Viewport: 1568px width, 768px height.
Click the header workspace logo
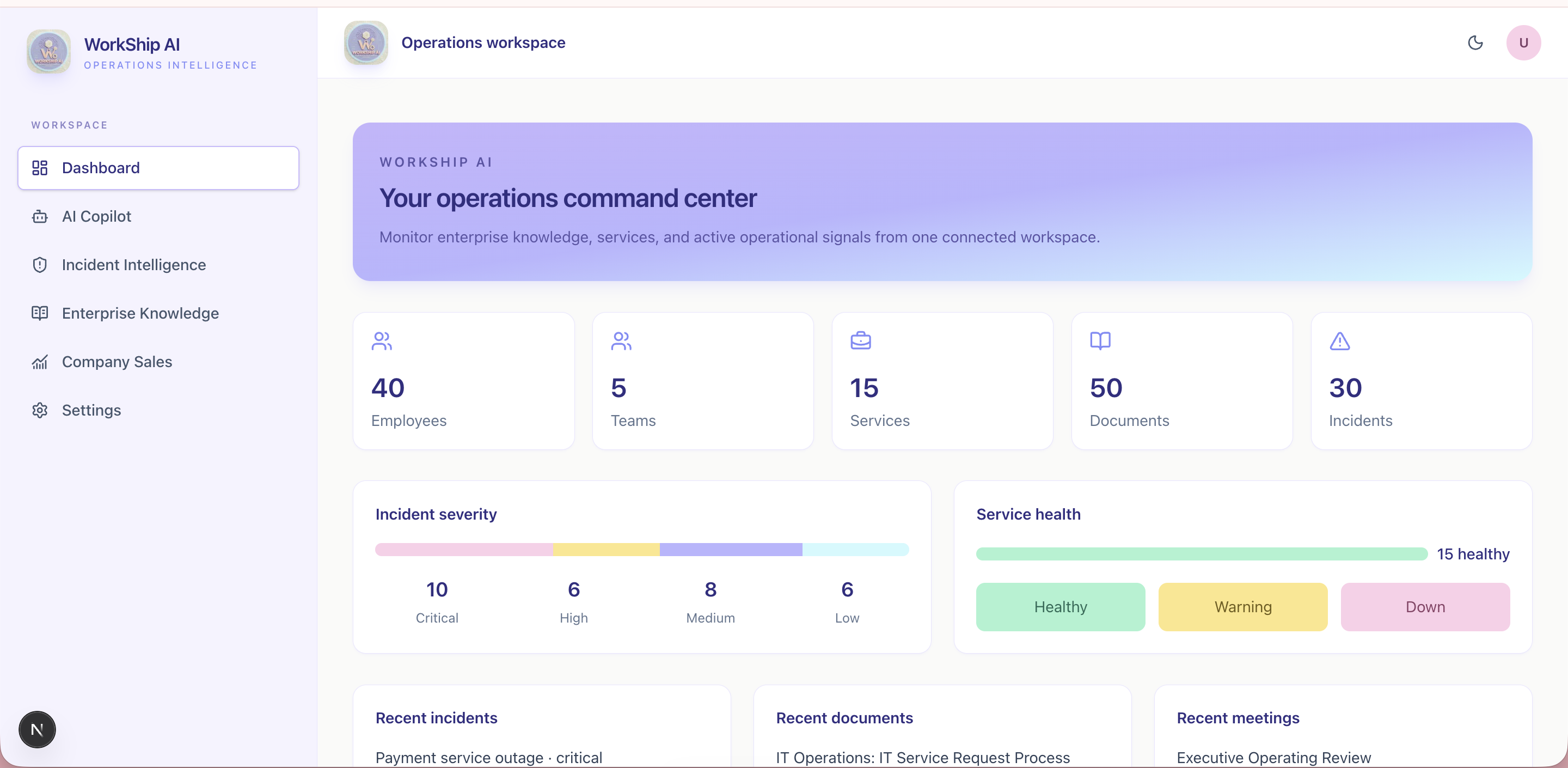[x=366, y=42]
